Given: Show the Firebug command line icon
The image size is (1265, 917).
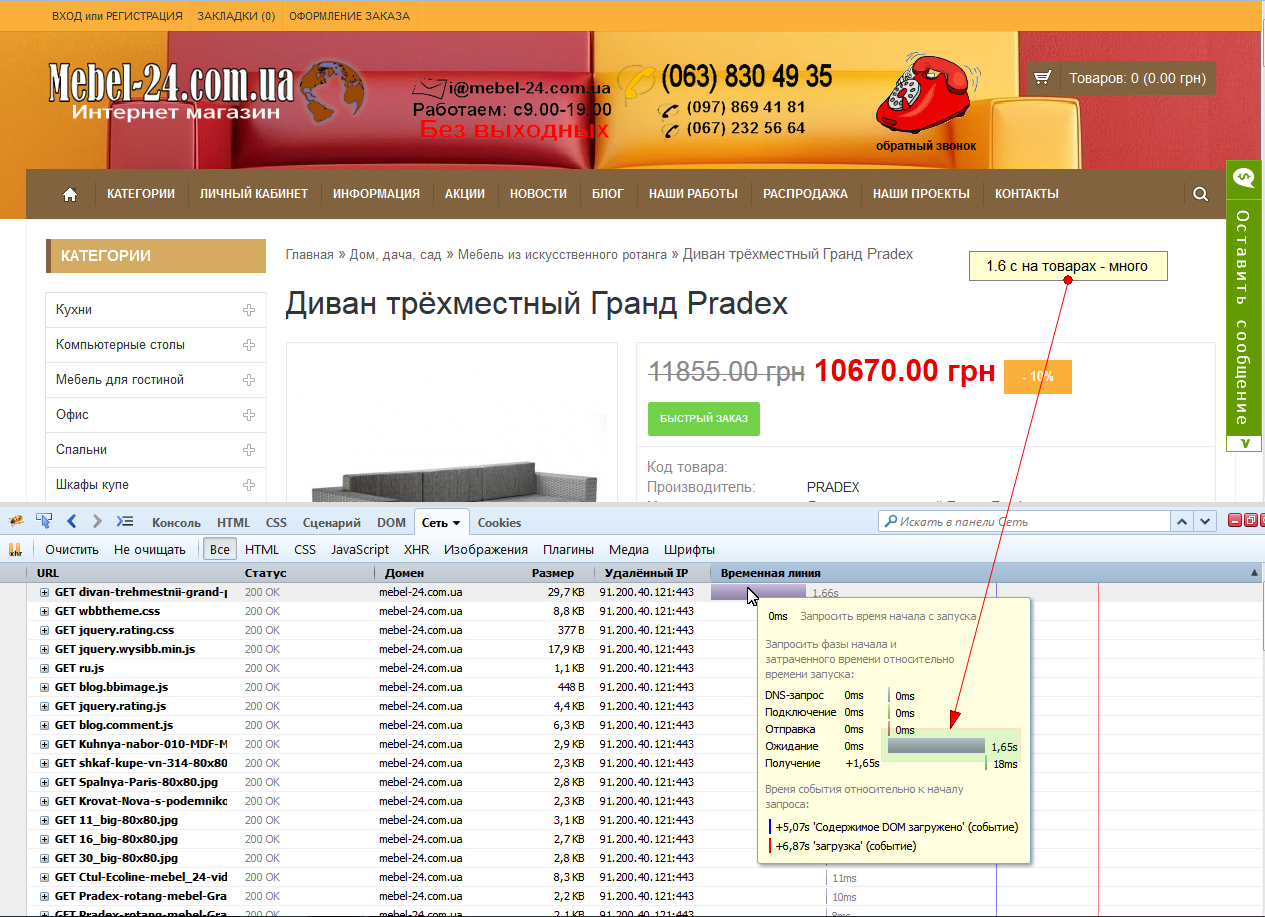Looking at the screenshot, I should coord(125,521).
